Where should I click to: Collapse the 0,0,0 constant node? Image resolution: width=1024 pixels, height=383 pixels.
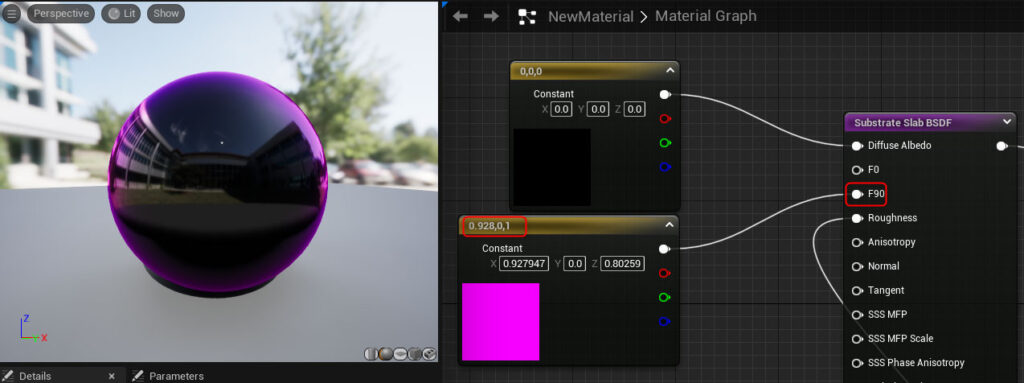point(669,71)
